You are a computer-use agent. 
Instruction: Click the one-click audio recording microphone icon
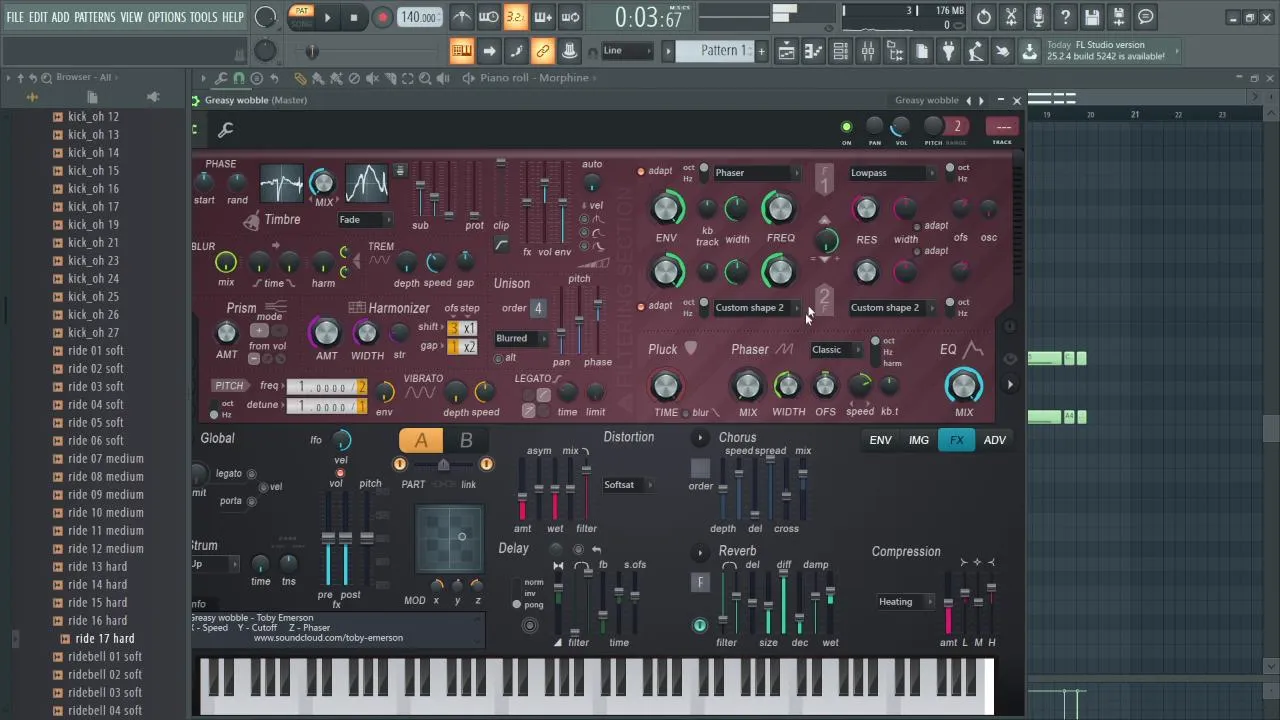click(1038, 17)
